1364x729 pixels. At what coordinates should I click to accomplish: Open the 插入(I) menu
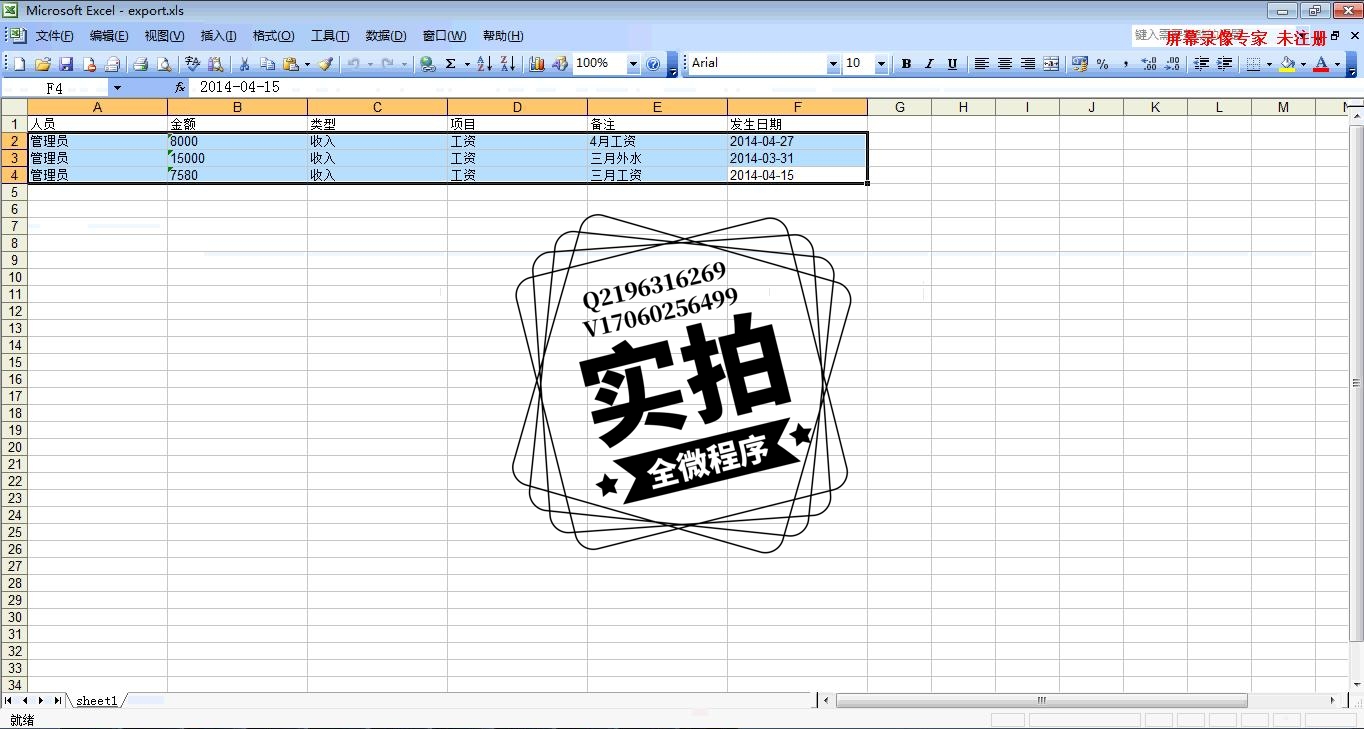point(218,36)
